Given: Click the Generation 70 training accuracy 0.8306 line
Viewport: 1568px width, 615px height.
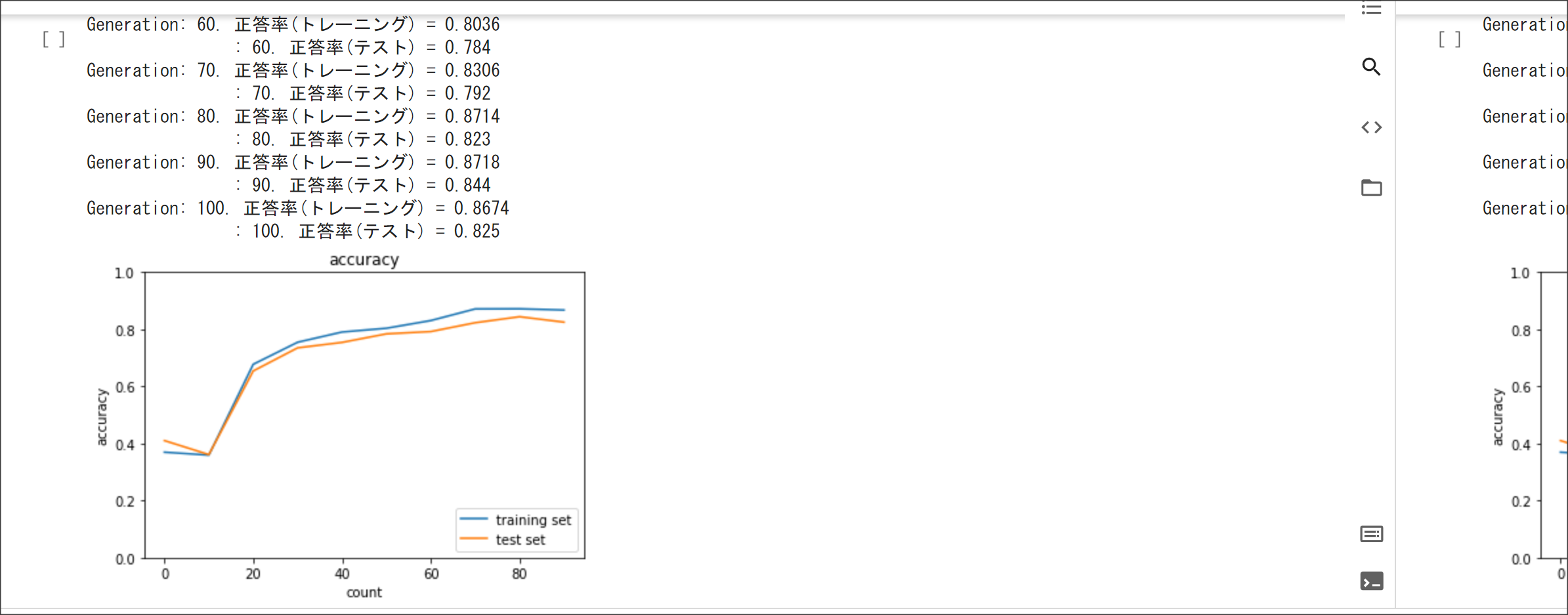Looking at the screenshot, I should pyautogui.click(x=293, y=70).
